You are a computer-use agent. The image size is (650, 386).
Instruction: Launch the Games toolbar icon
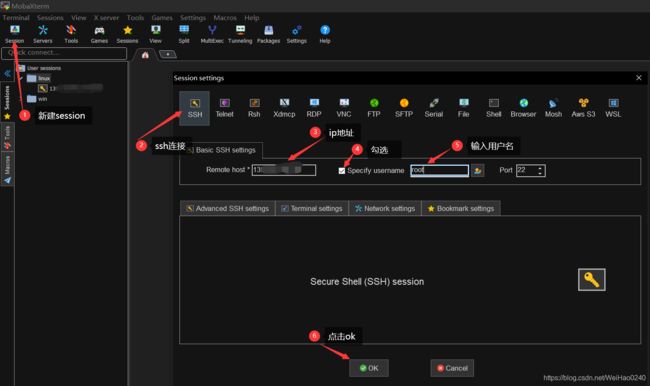(99, 34)
